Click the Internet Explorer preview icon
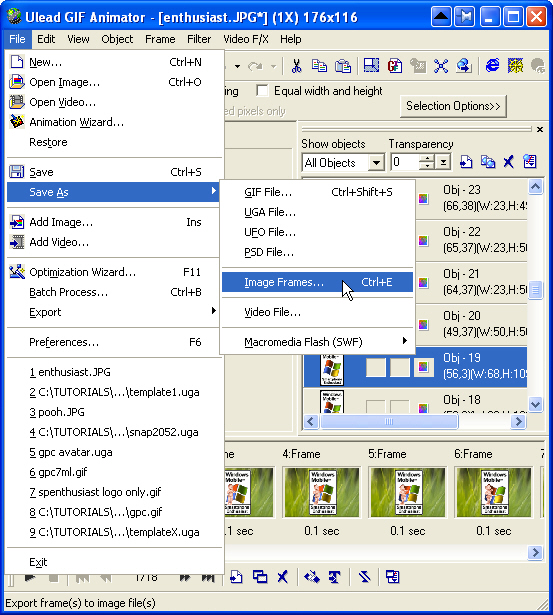553x615 pixels. [x=492, y=65]
